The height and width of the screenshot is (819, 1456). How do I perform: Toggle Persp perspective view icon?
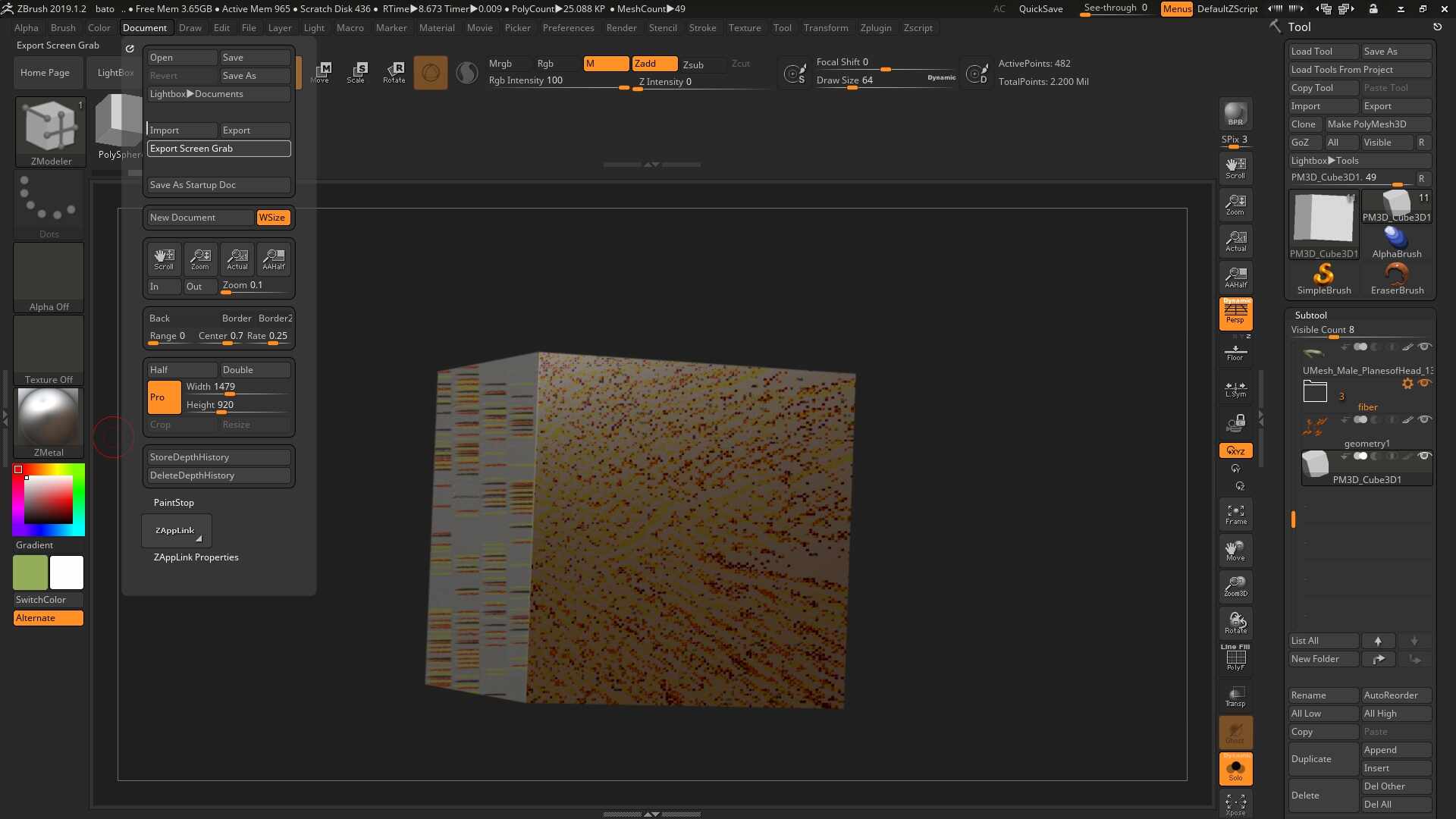pyautogui.click(x=1235, y=313)
